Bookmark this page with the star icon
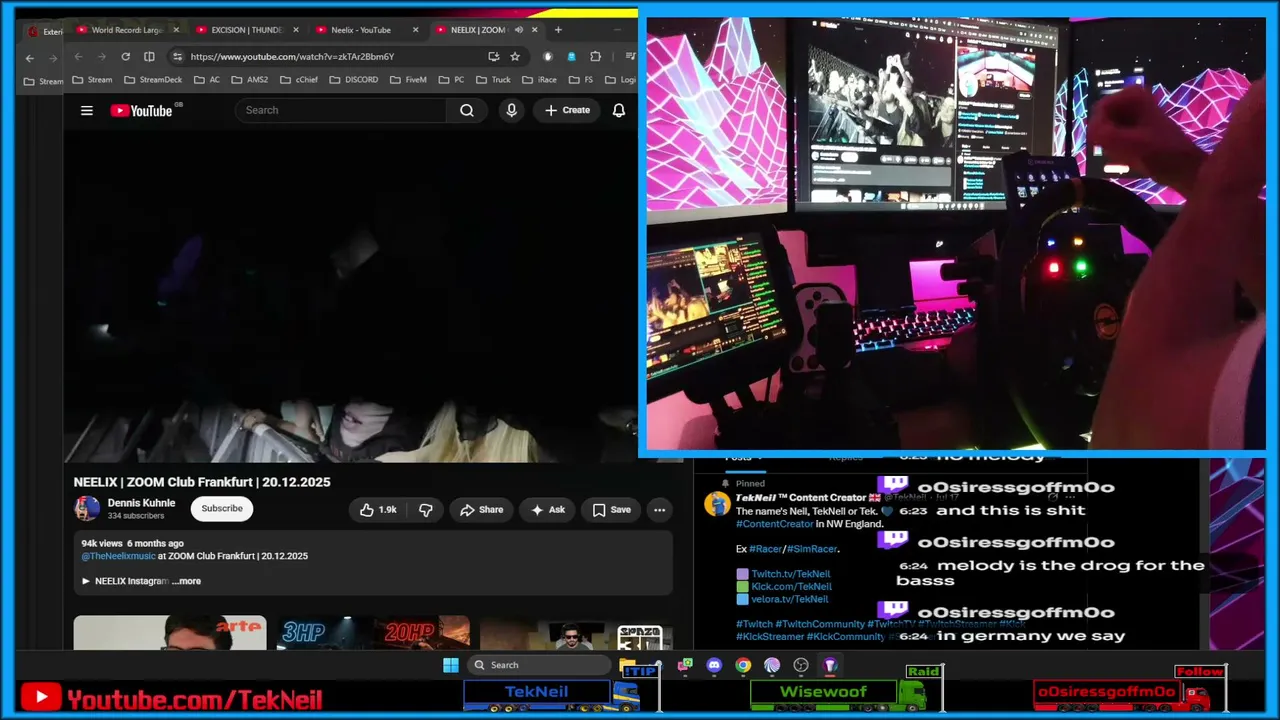 (x=515, y=57)
